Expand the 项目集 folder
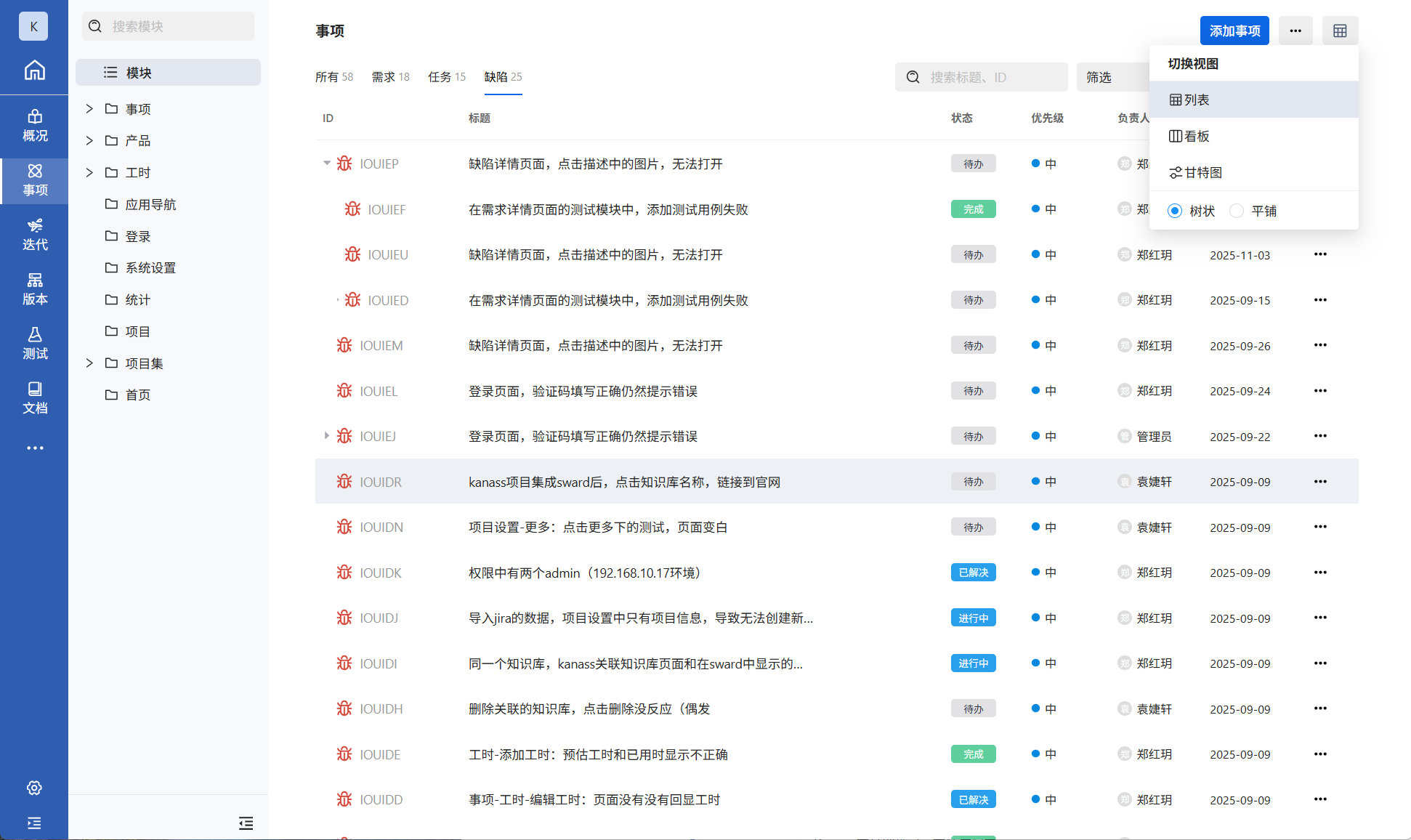The width and height of the screenshot is (1411, 840). 89,363
